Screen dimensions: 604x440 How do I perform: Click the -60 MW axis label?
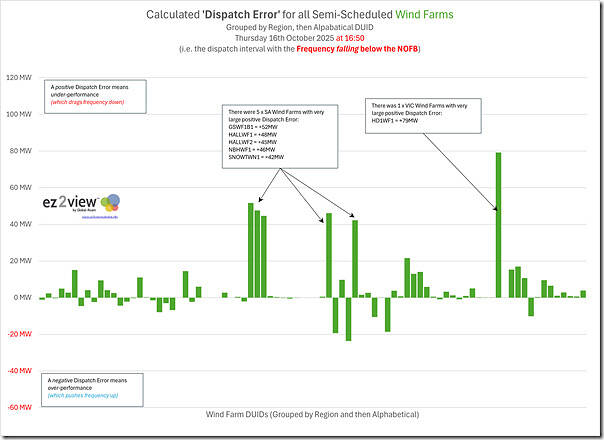20,408
